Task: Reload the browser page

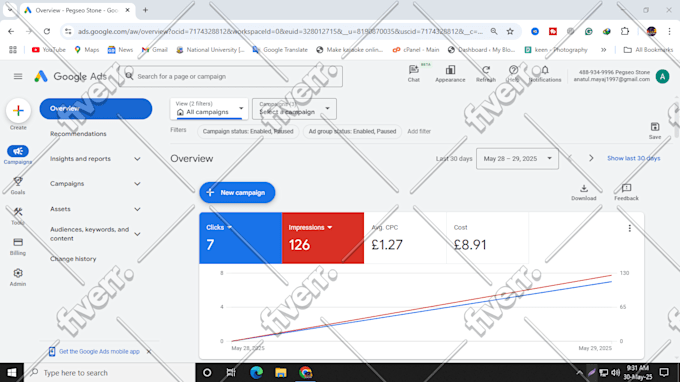Action: coord(47,31)
